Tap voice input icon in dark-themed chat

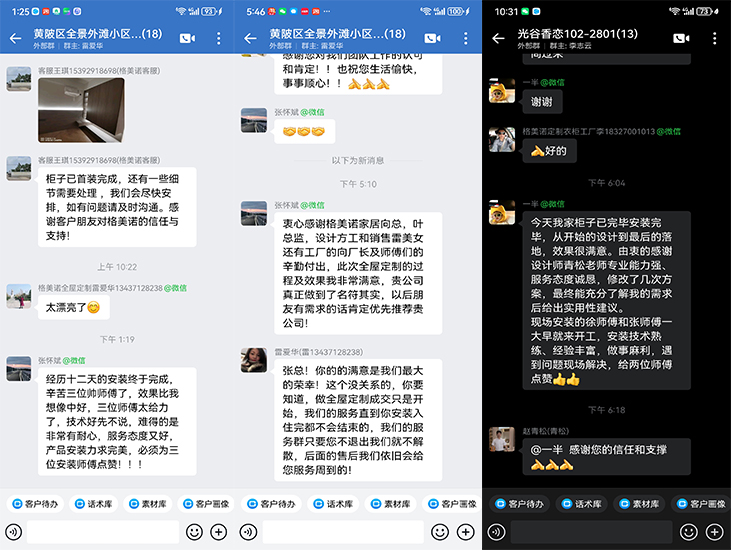pos(495,532)
